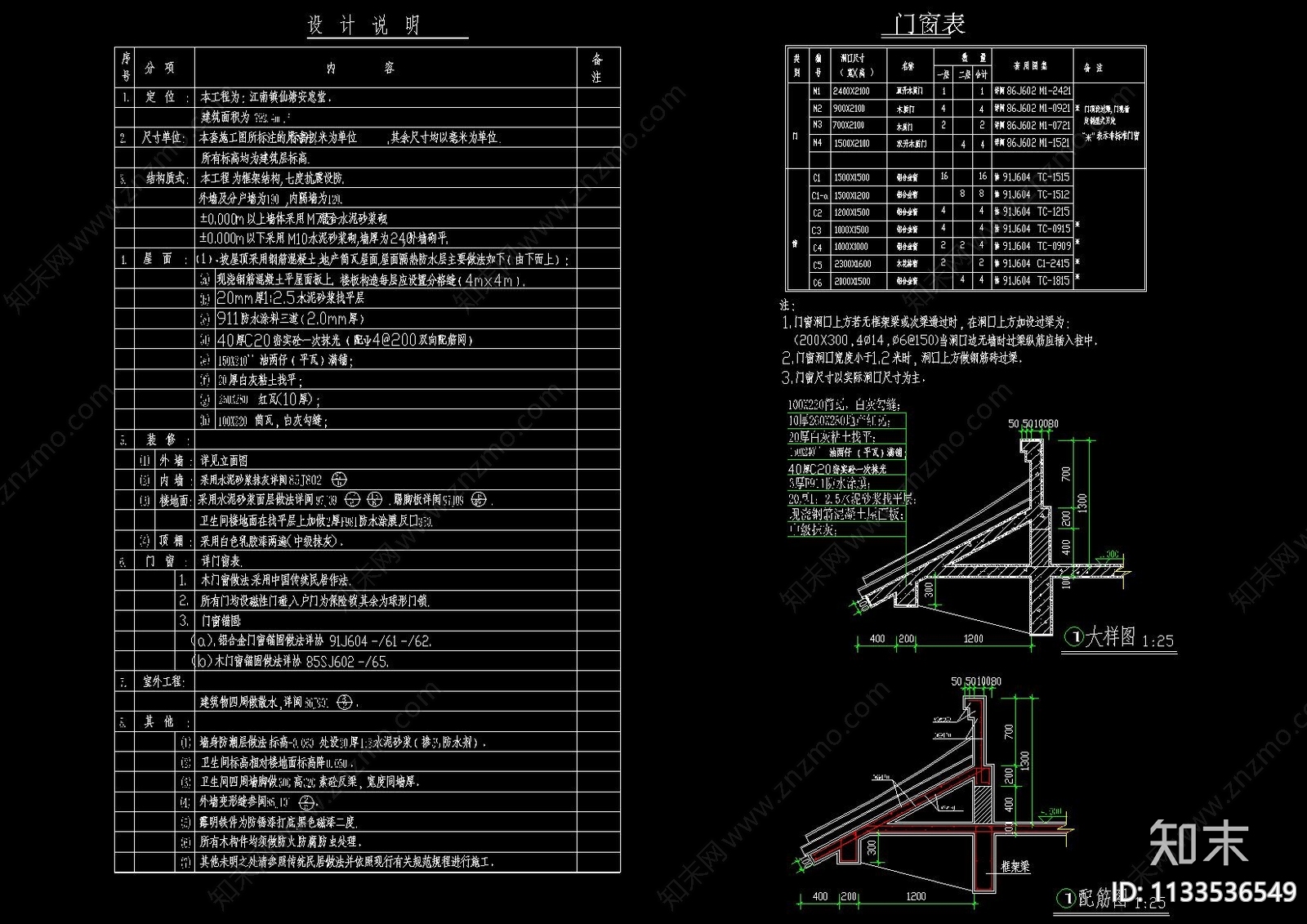Select the '备注' header in door table
This screenshot has height=924, width=1307.
point(1093,67)
